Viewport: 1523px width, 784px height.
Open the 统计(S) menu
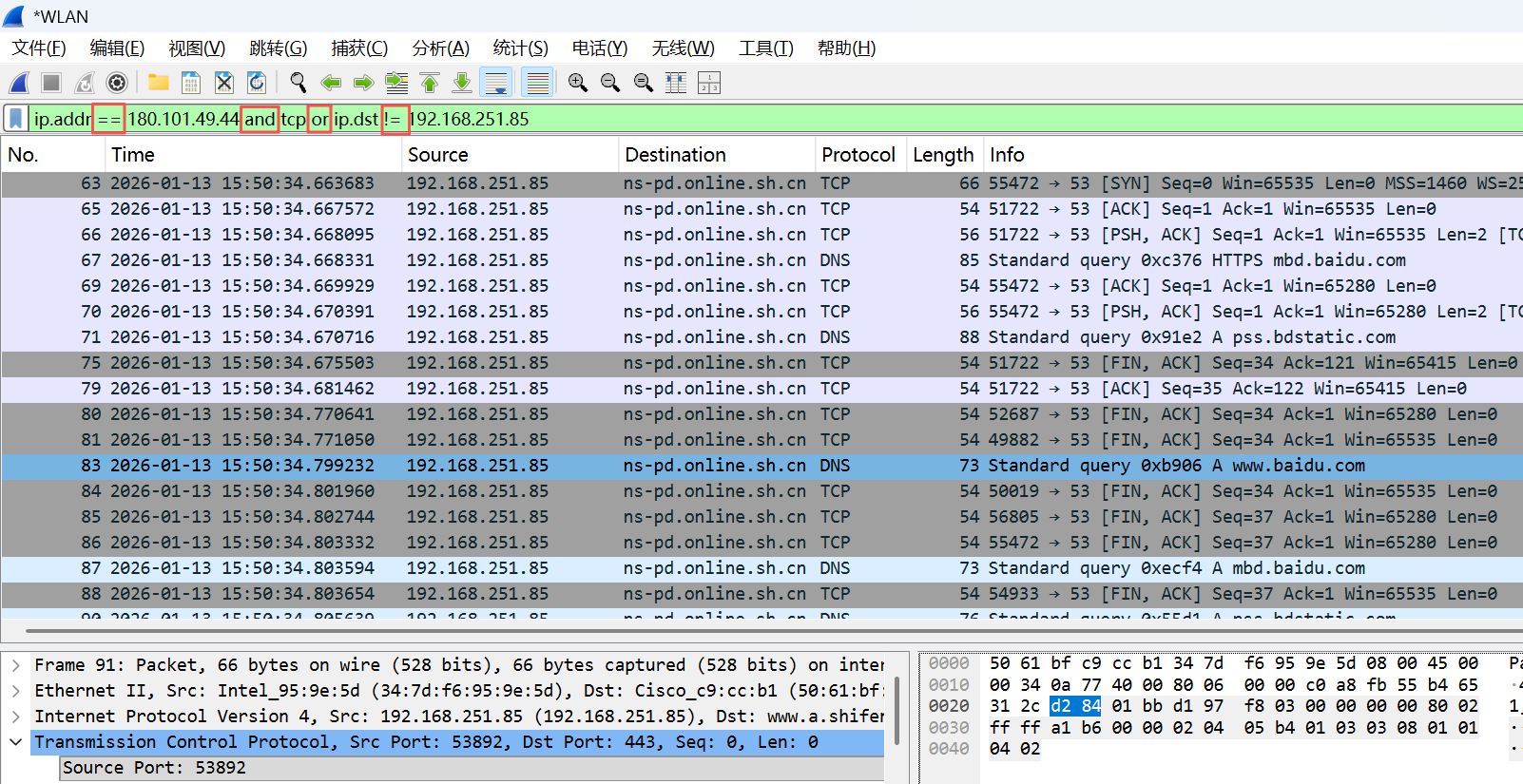(x=520, y=48)
